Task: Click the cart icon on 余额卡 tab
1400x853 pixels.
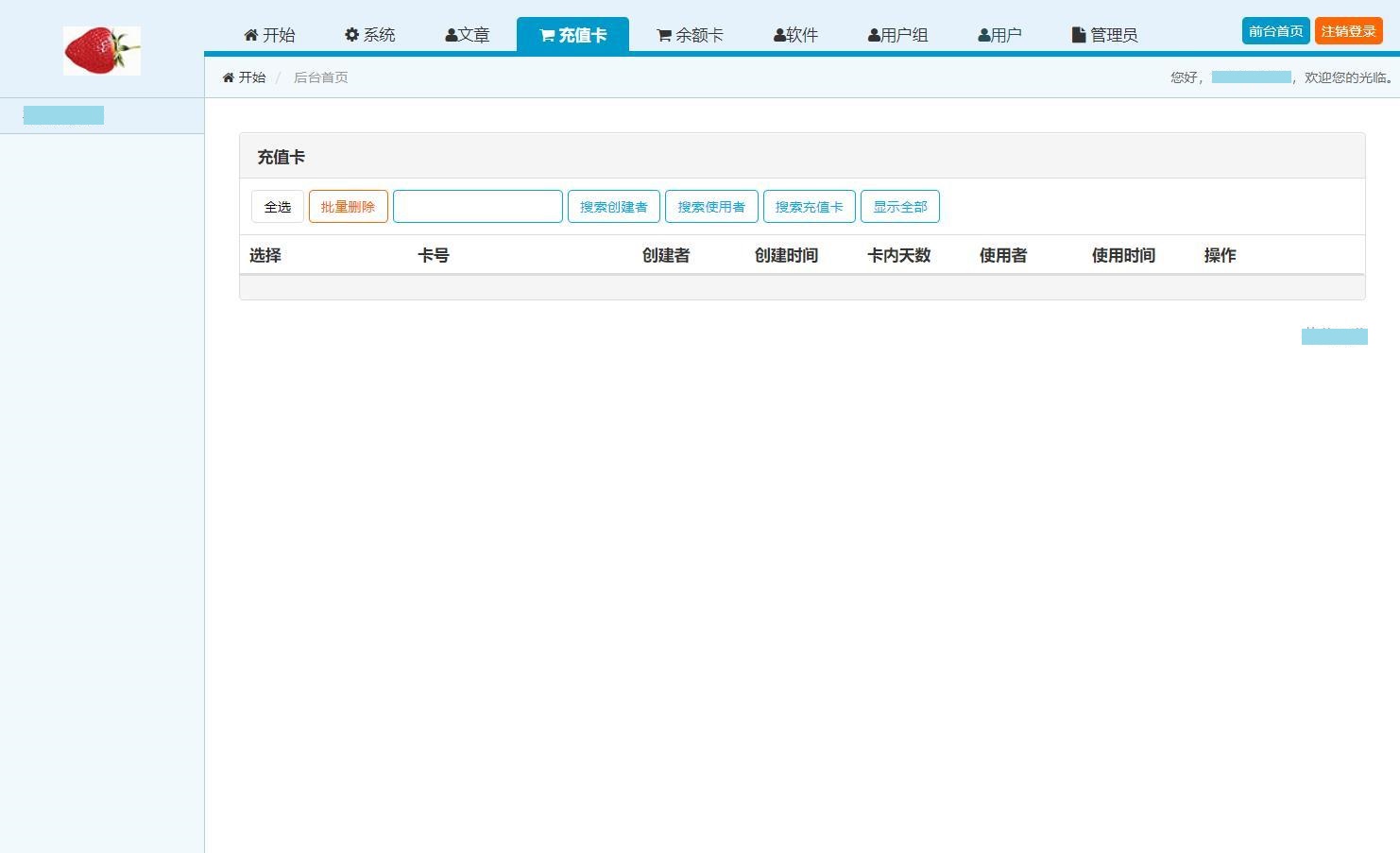Action: [664, 35]
